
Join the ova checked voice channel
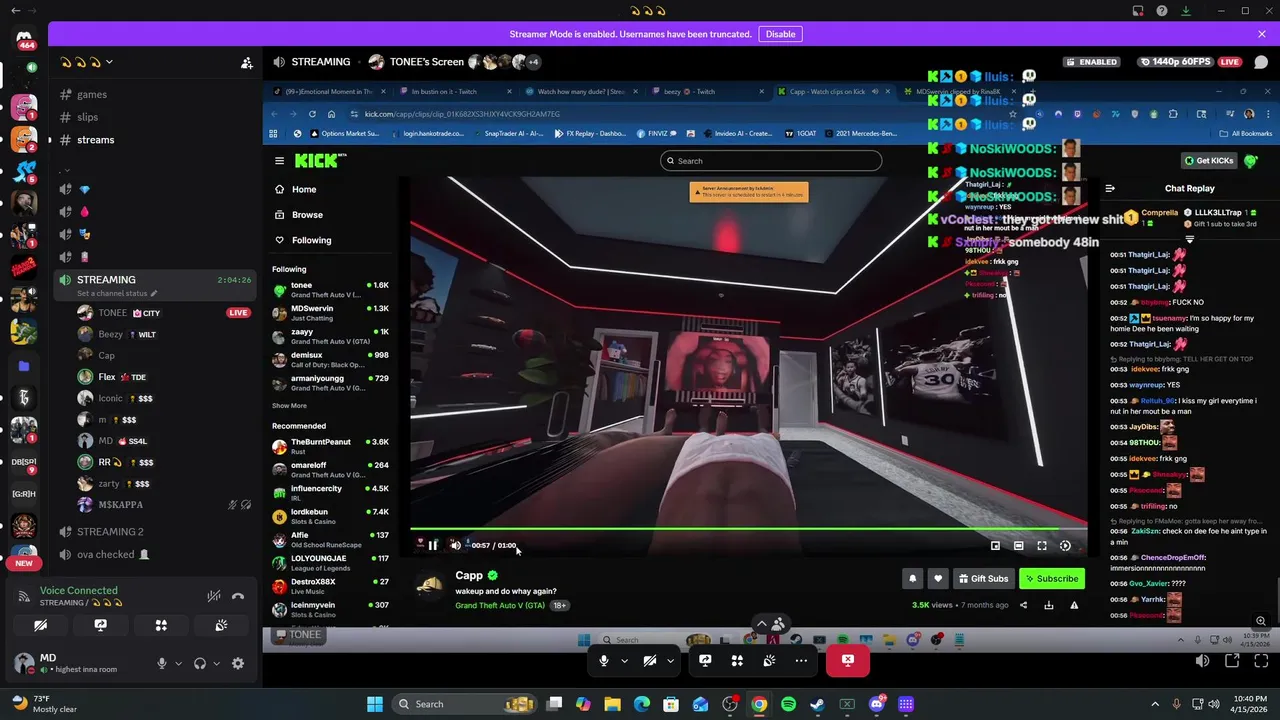pyautogui.click(x=106, y=554)
